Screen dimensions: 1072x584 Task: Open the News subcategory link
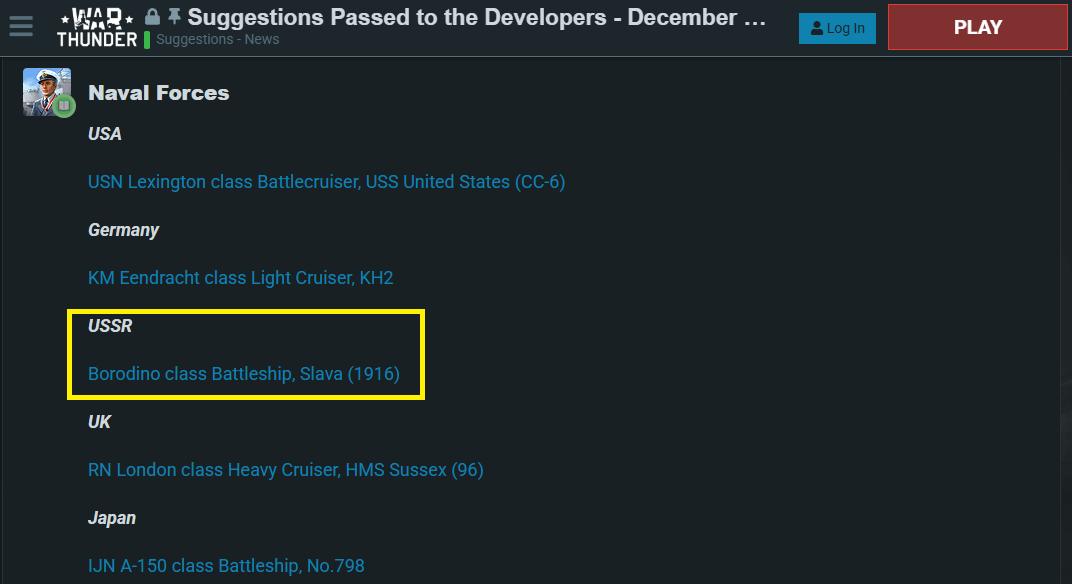(262, 40)
